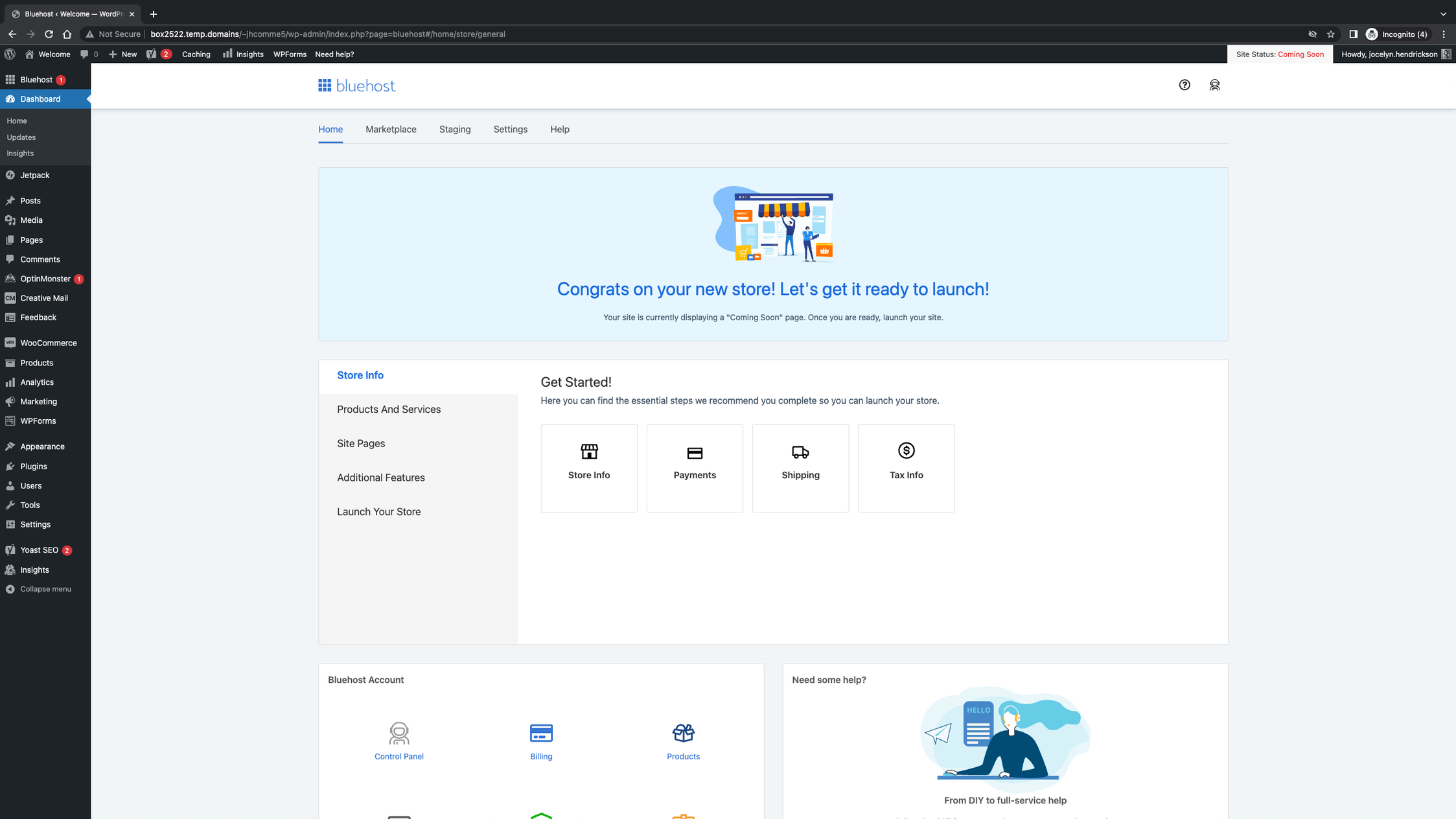Click the WordPress logo in admin bar
This screenshot has height=819, width=1456.
pyautogui.click(x=10, y=54)
